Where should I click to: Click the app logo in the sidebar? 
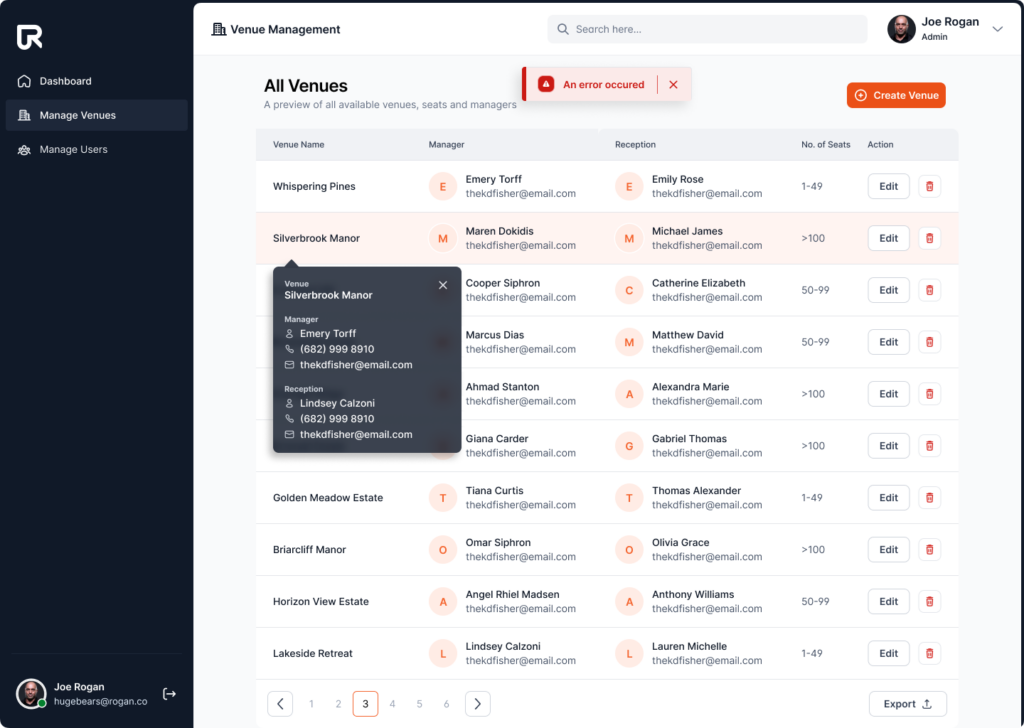point(30,37)
